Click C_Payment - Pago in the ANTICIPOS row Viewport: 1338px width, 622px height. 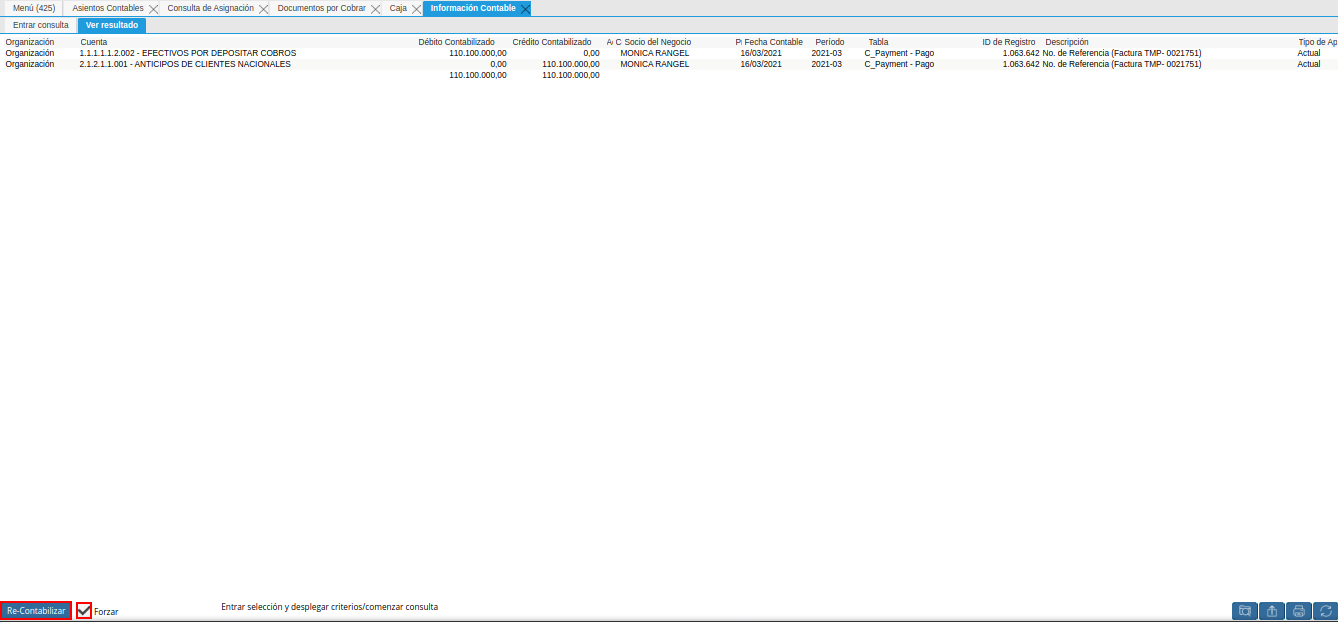899,64
